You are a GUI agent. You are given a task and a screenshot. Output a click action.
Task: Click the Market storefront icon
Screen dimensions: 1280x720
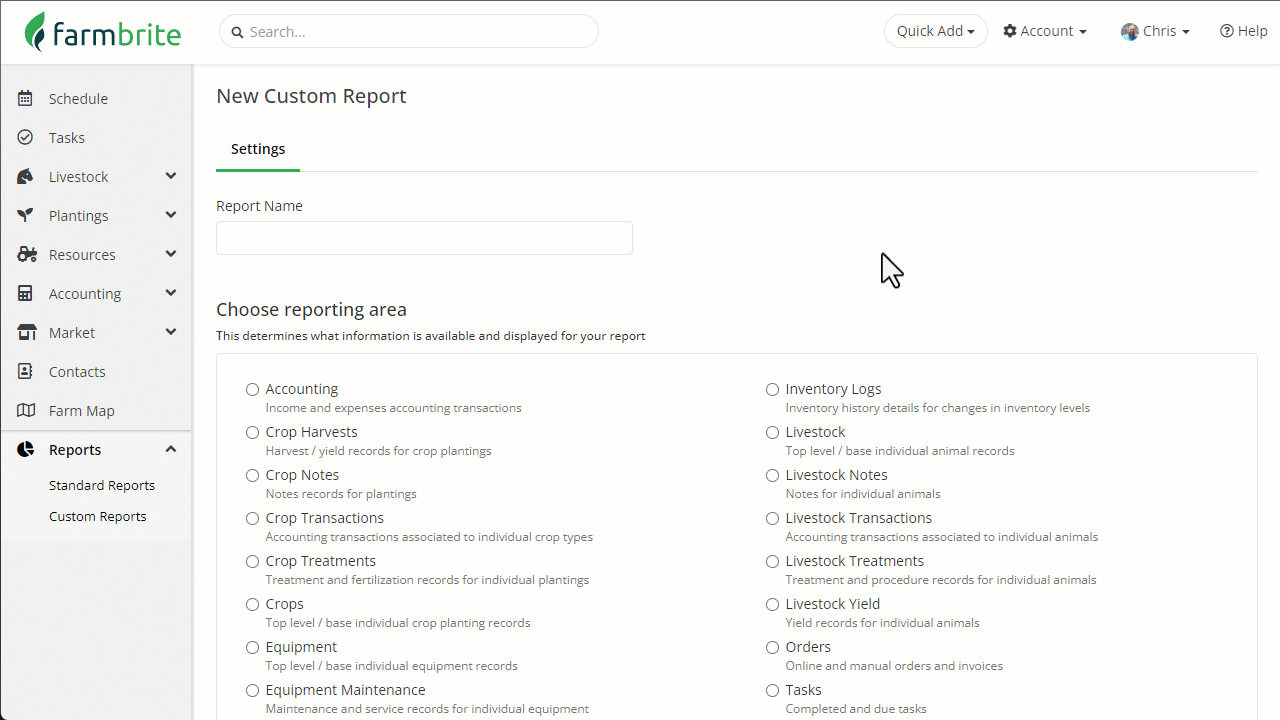pyautogui.click(x=27, y=332)
